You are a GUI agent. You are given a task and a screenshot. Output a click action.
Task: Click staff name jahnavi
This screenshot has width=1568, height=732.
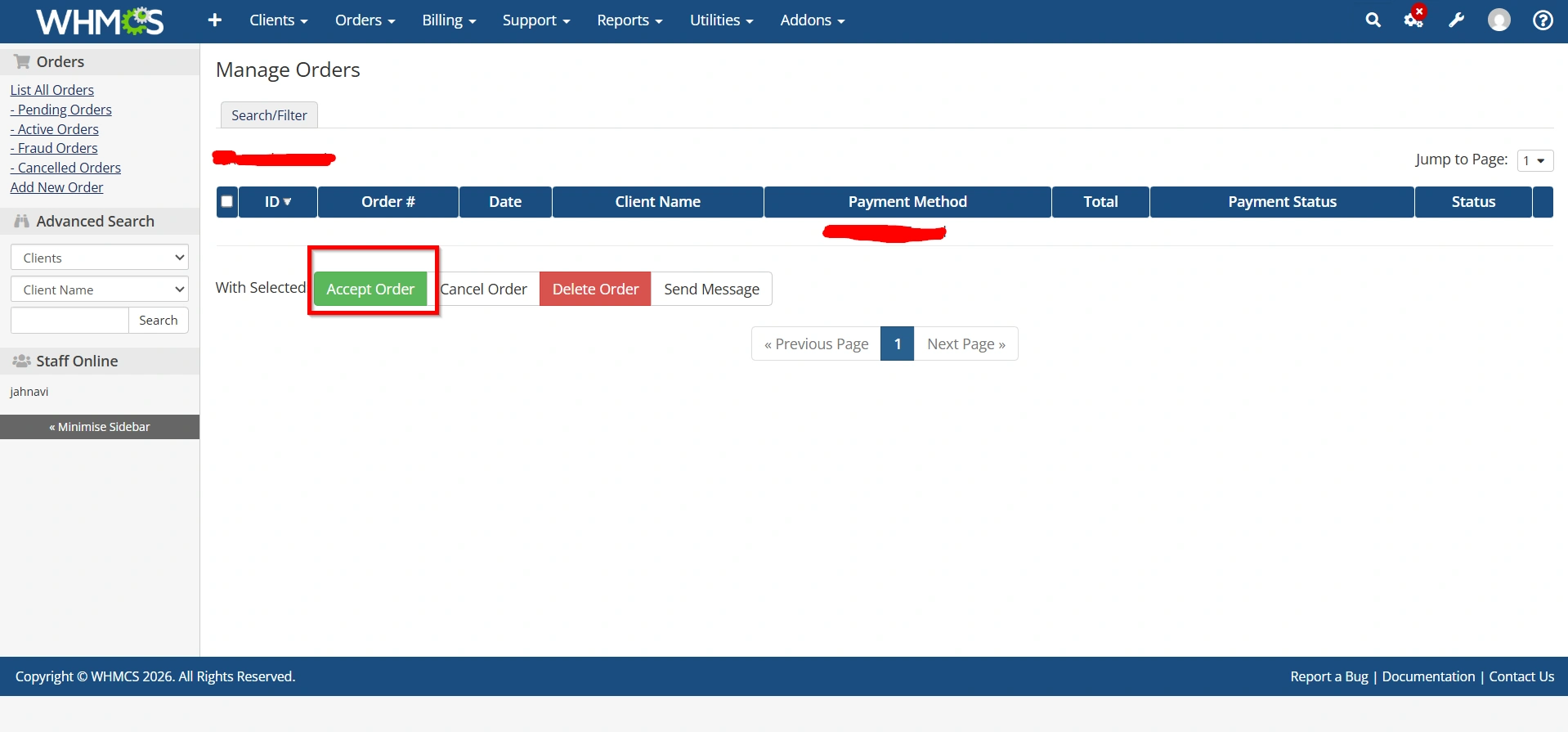29,392
